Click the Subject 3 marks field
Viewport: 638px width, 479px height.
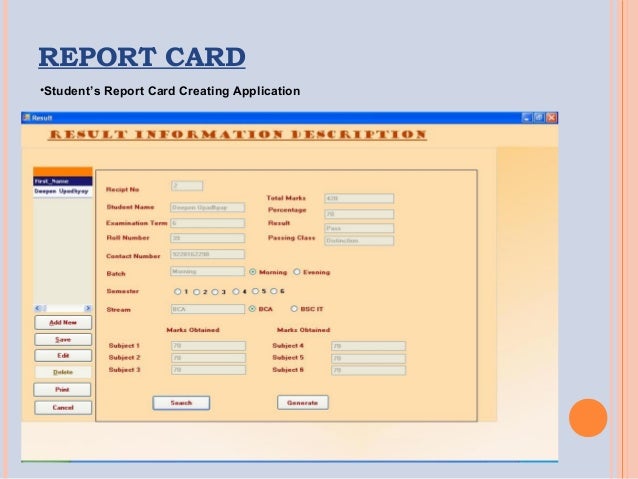pos(208,370)
